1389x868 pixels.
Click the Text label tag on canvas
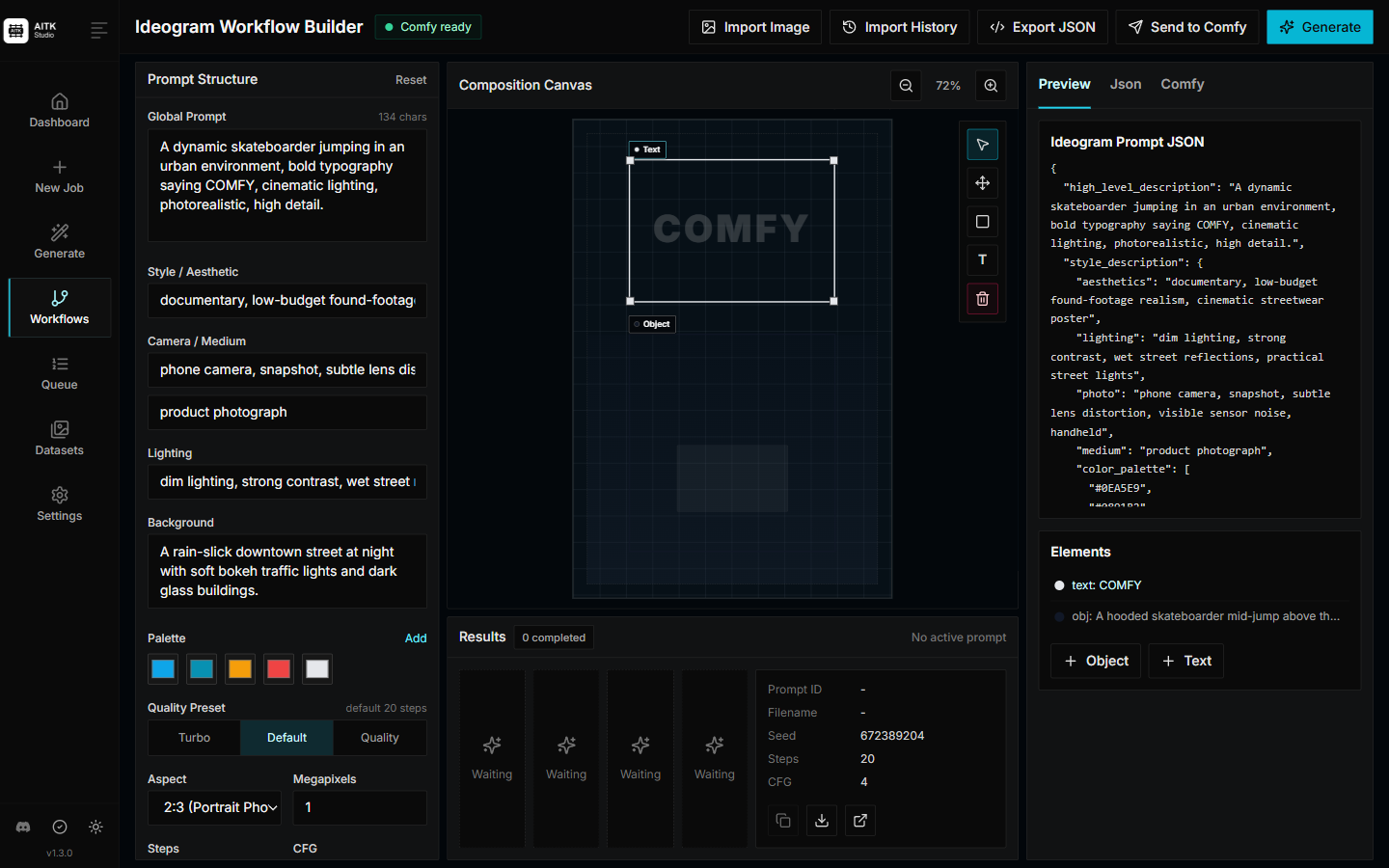pyautogui.click(x=647, y=149)
